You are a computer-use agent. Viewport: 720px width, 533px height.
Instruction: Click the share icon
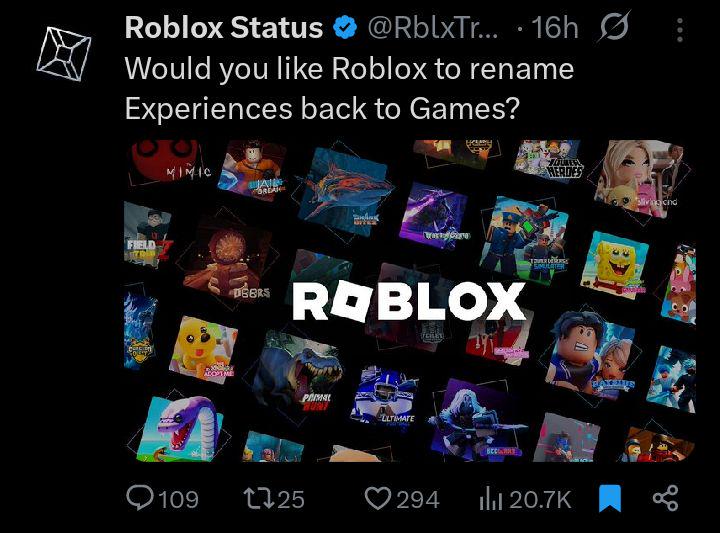click(665, 499)
